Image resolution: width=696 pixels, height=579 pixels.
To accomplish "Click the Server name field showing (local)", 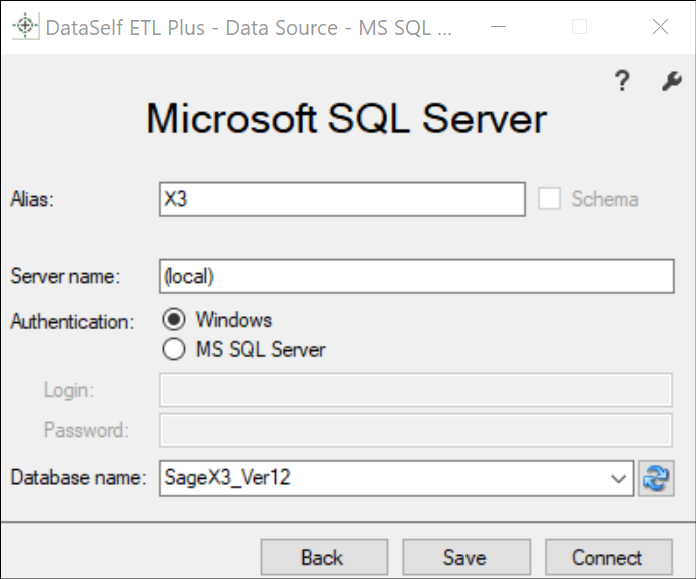I will 416,276.
